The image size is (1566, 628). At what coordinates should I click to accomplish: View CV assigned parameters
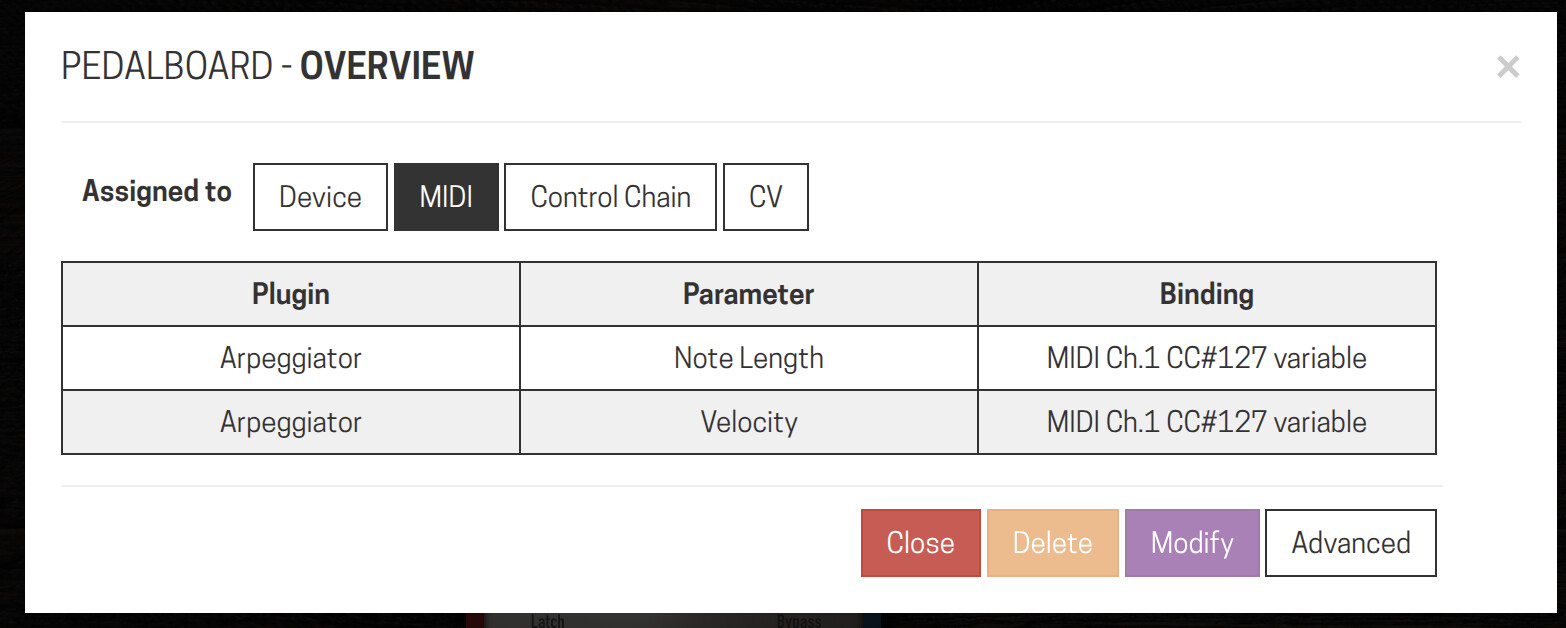[766, 197]
